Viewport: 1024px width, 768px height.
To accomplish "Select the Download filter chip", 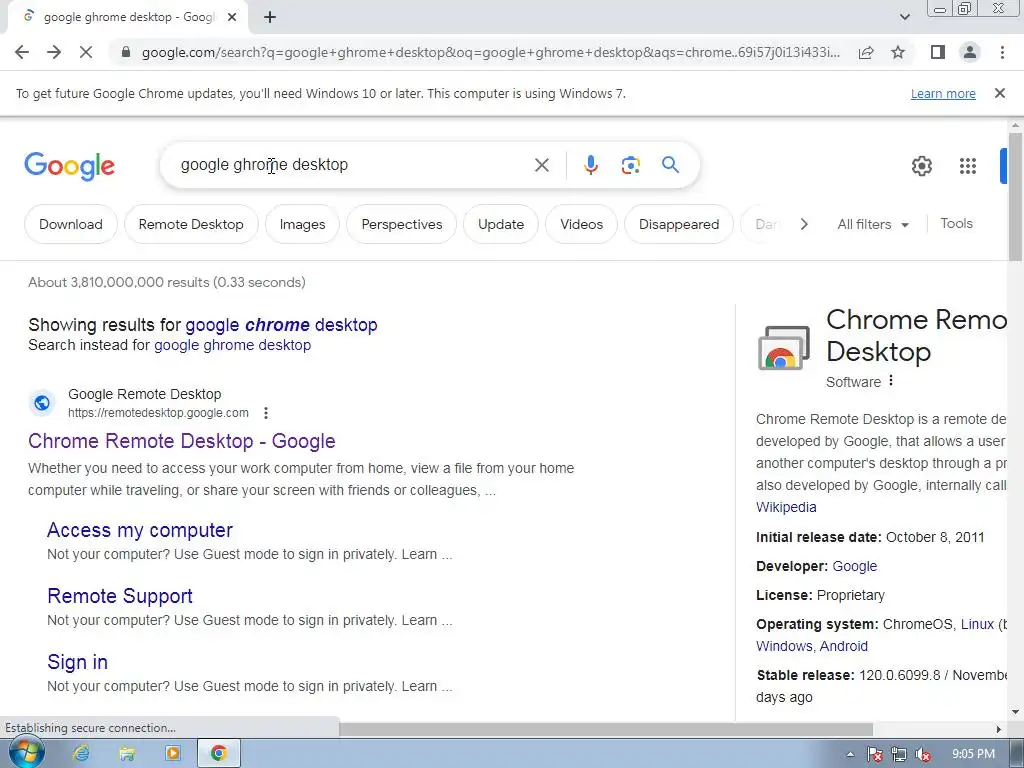I will pos(71,224).
